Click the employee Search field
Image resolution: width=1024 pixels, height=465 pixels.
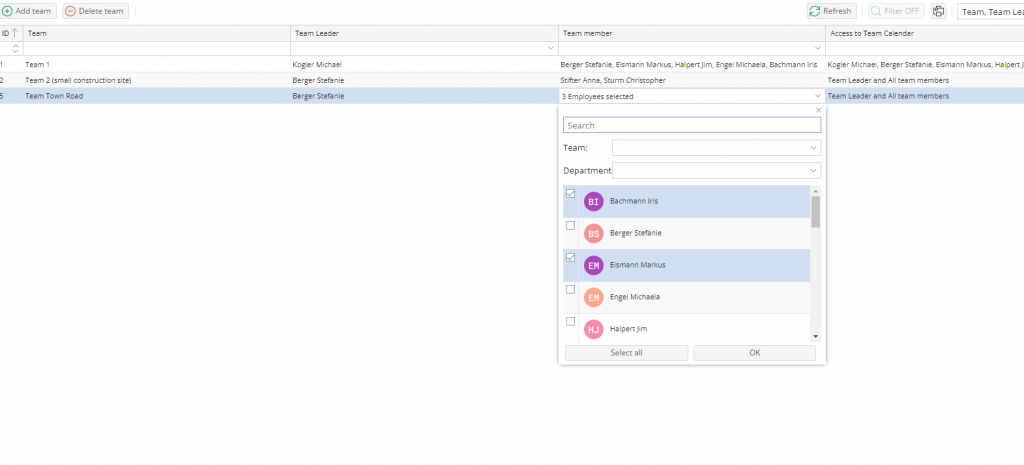tap(692, 126)
